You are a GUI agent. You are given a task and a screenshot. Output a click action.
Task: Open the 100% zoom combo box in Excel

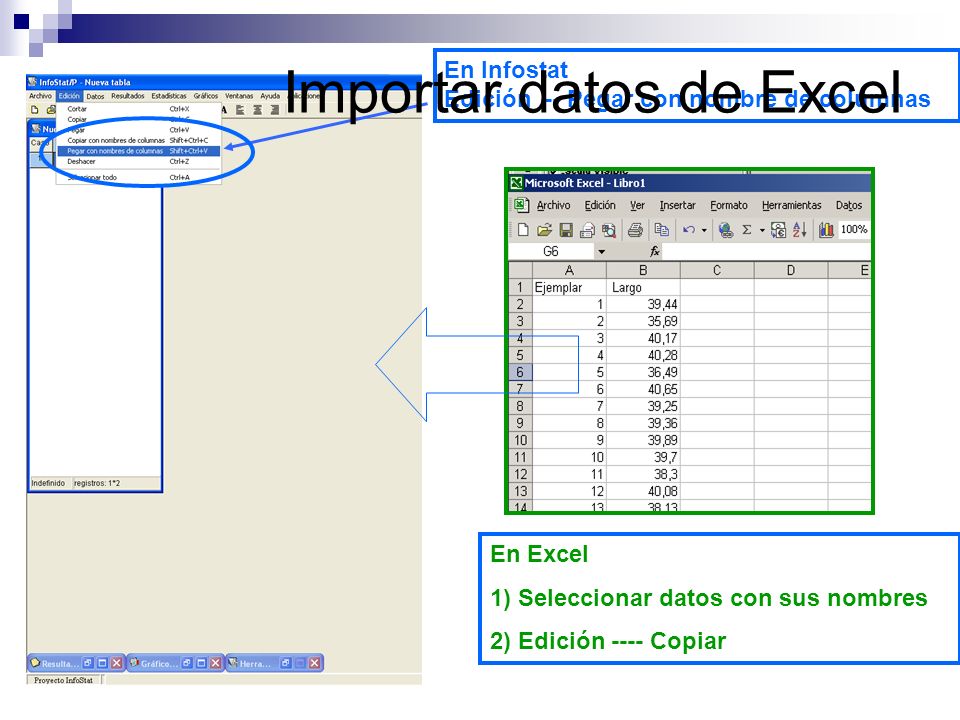854,230
